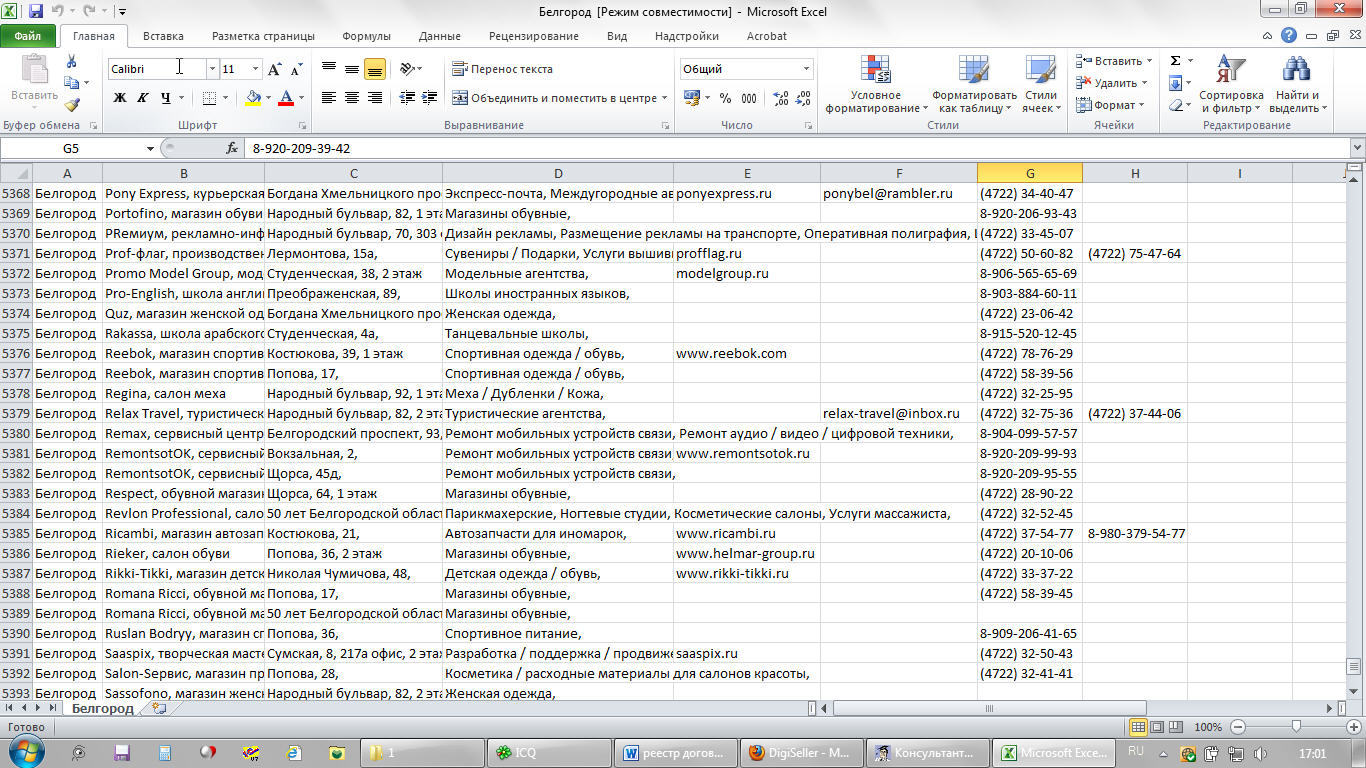This screenshot has height=768, width=1366.
Task: Open the Calibri font name dropdown
Action: [x=212, y=69]
